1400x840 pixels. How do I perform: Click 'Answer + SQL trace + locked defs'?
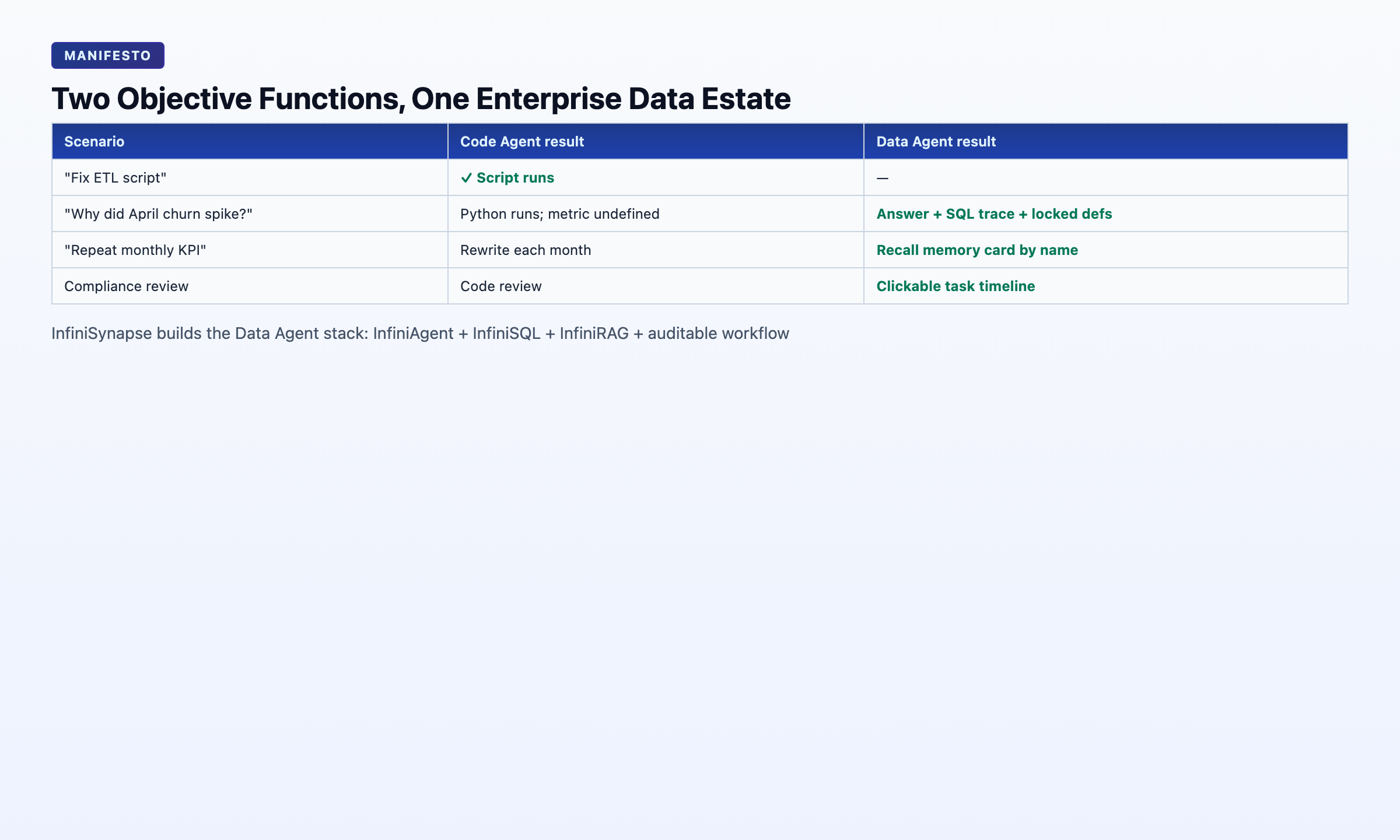[994, 214]
